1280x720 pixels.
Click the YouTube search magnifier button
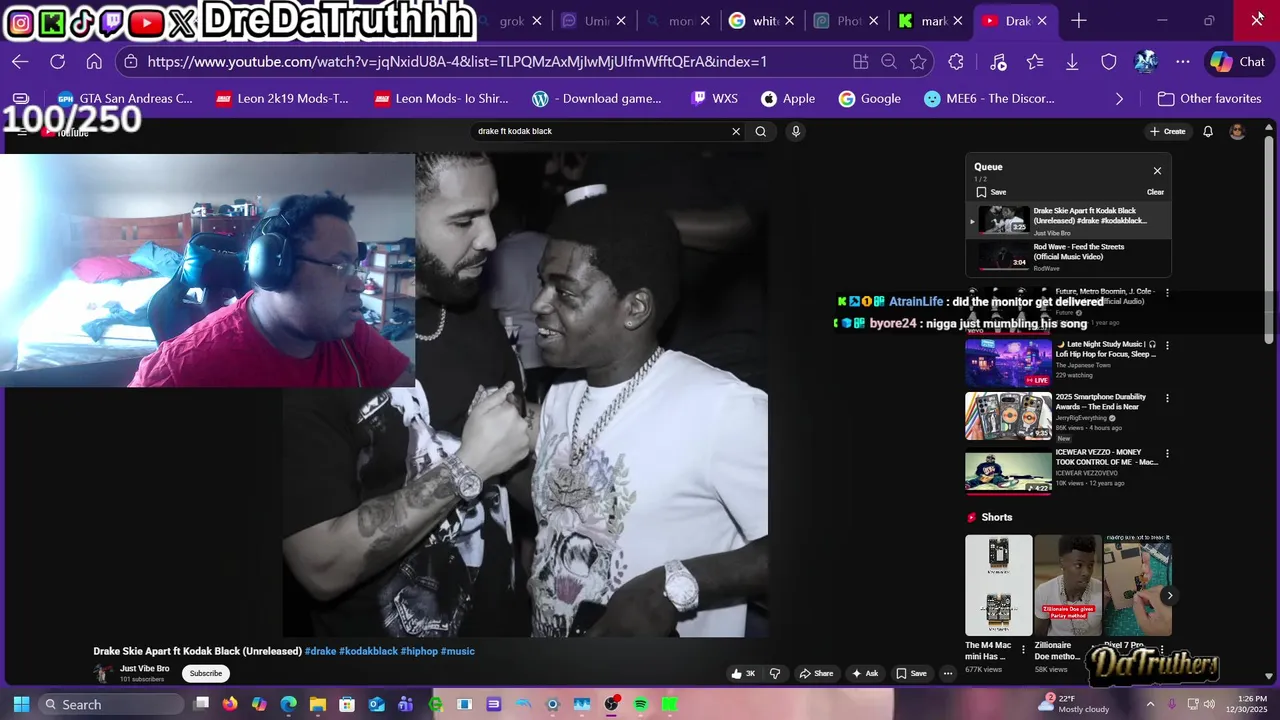[x=761, y=131]
